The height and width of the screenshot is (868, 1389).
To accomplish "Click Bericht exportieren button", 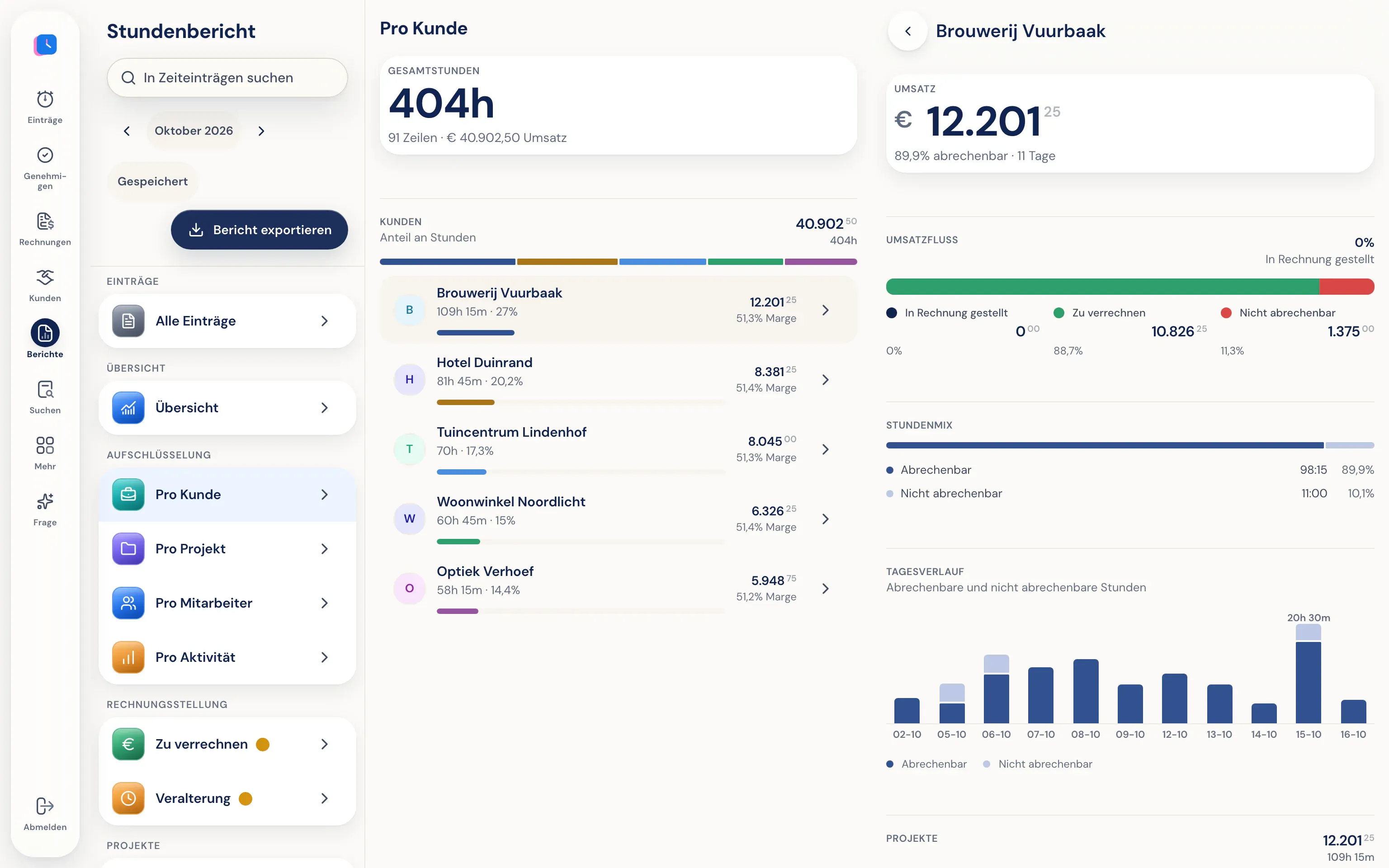I will pyautogui.click(x=260, y=230).
